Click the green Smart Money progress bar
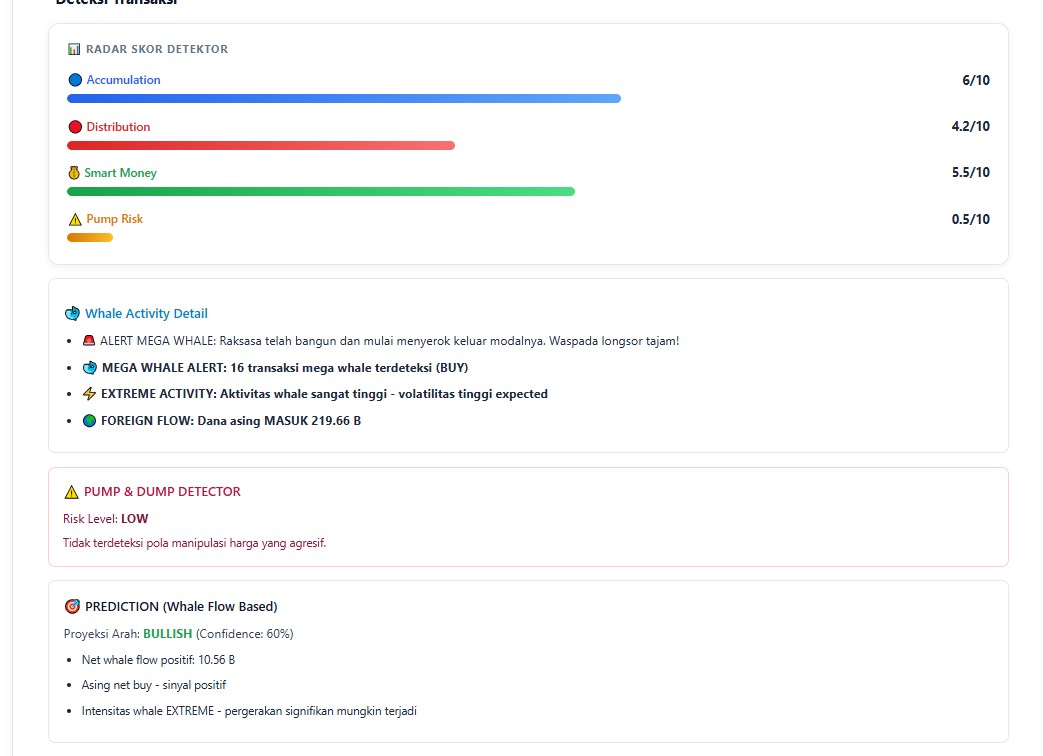Viewport: 1043px width, 756px height. tap(321, 191)
